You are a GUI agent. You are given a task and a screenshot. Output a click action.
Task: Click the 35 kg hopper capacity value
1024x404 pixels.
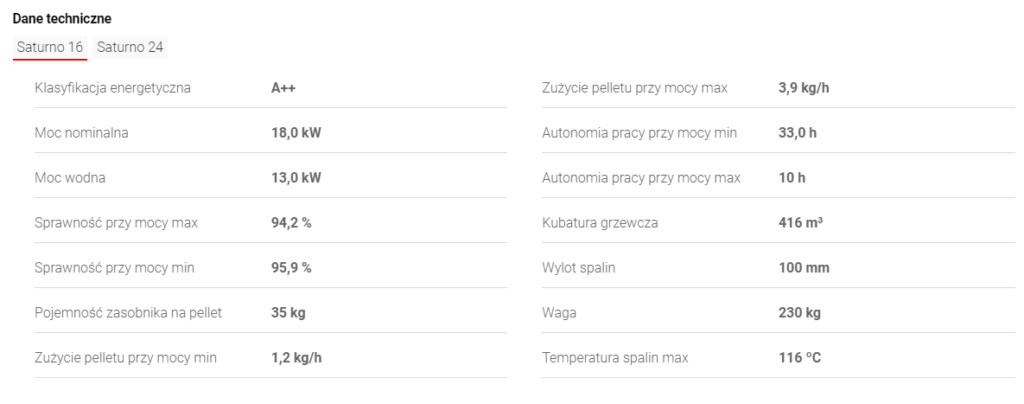288,313
